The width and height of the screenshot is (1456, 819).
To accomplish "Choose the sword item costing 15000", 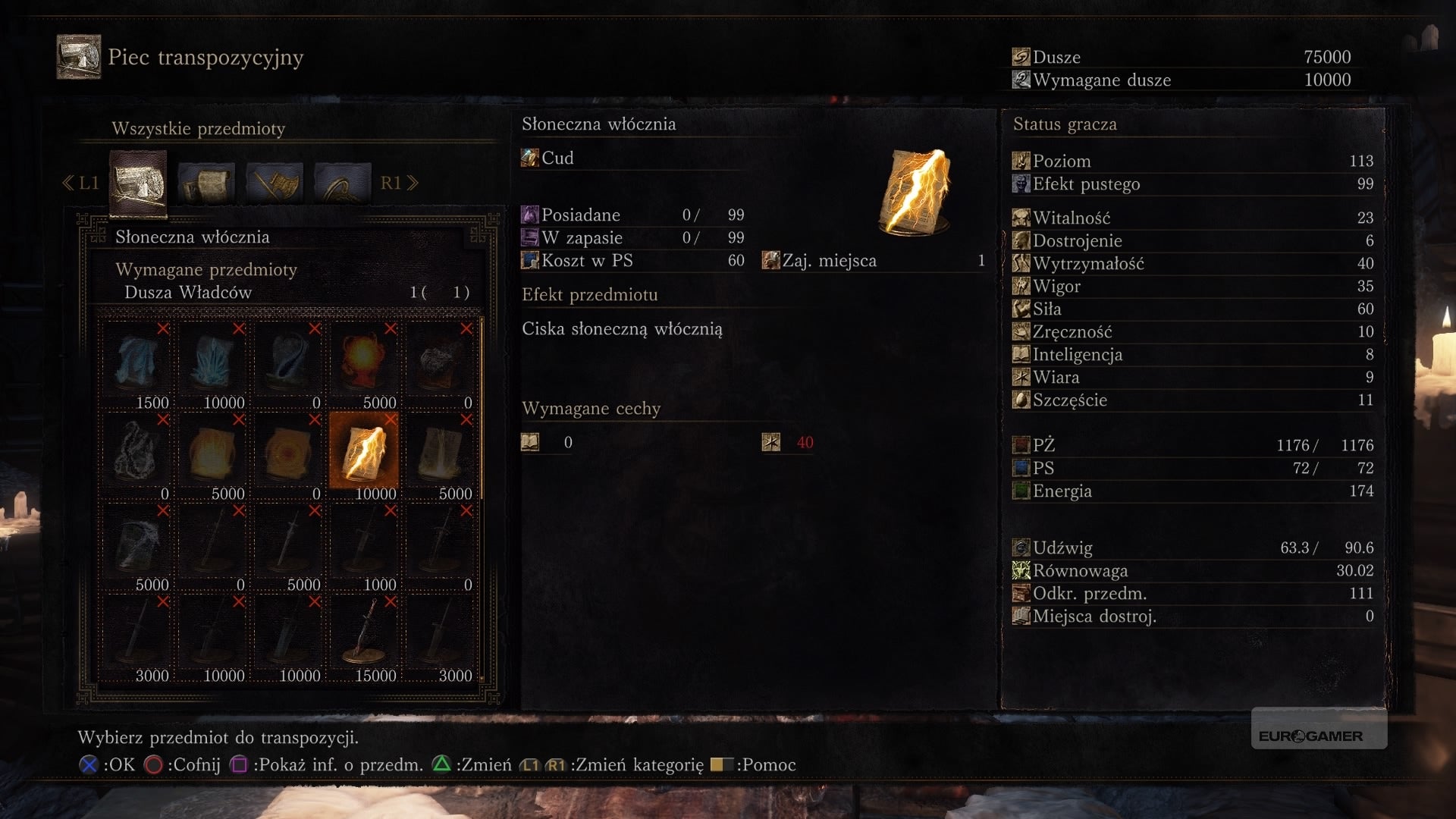I will click(x=364, y=639).
